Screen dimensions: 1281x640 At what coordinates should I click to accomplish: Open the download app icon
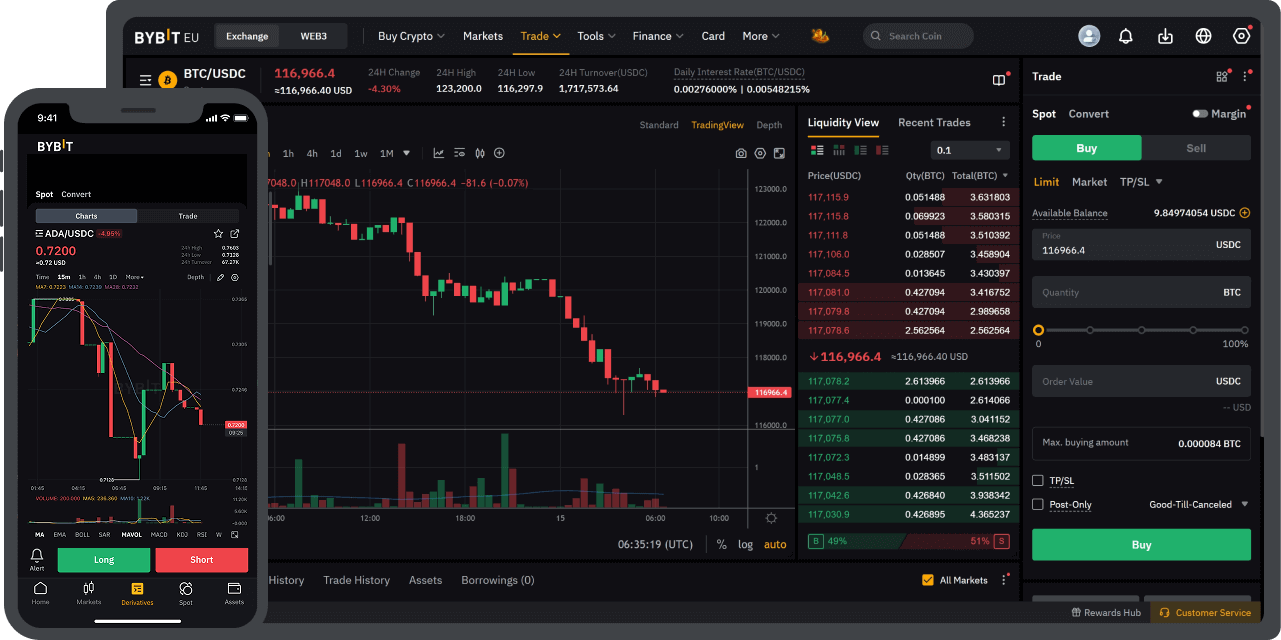coord(1165,36)
